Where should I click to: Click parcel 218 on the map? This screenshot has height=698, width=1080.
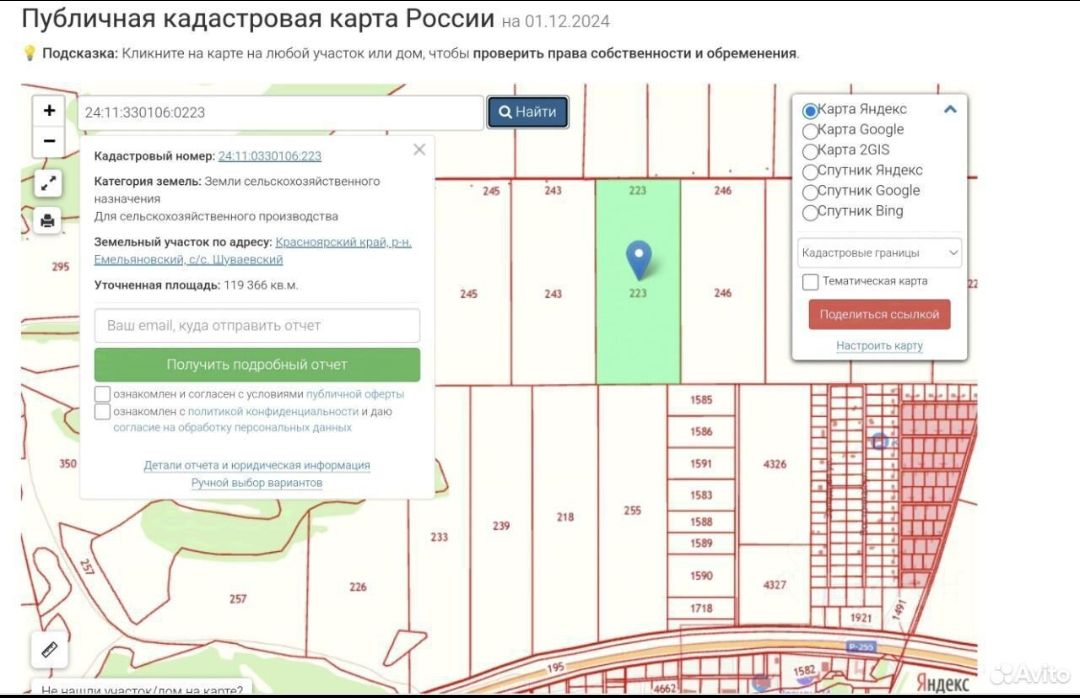565,517
